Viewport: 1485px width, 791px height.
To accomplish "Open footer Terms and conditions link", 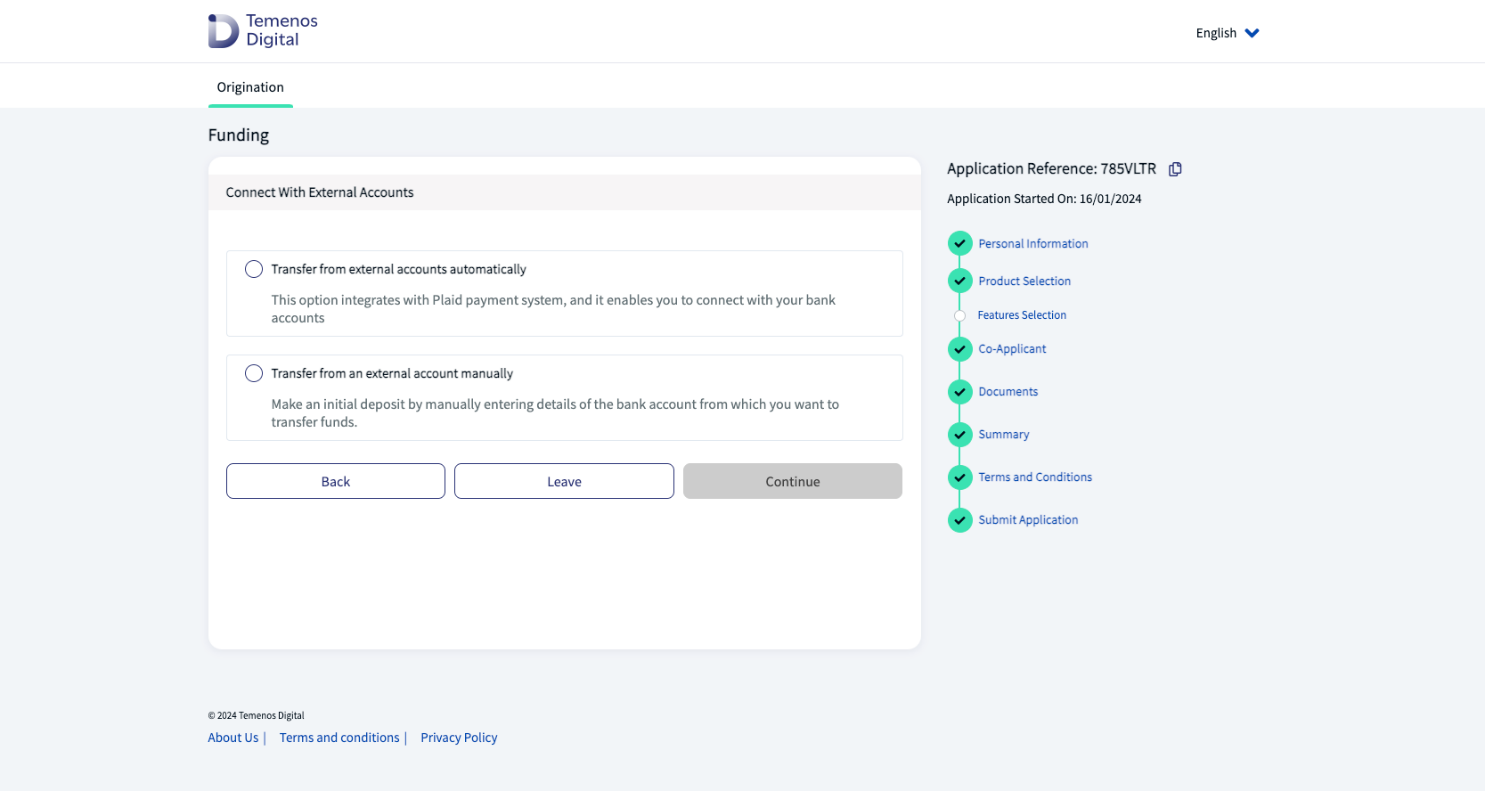I will (339, 738).
